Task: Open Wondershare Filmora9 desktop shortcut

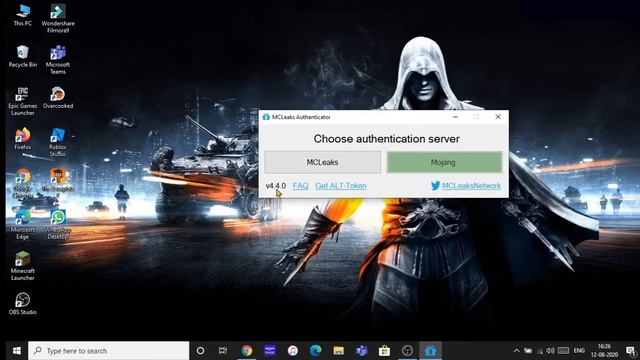Action: pyautogui.click(x=58, y=18)
